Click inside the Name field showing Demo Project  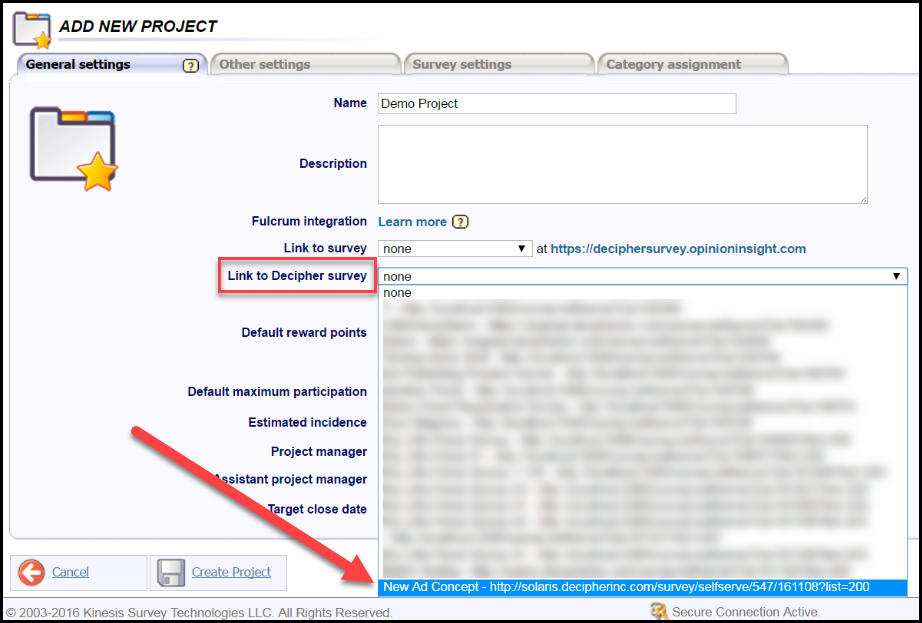(x=555, y=103)
